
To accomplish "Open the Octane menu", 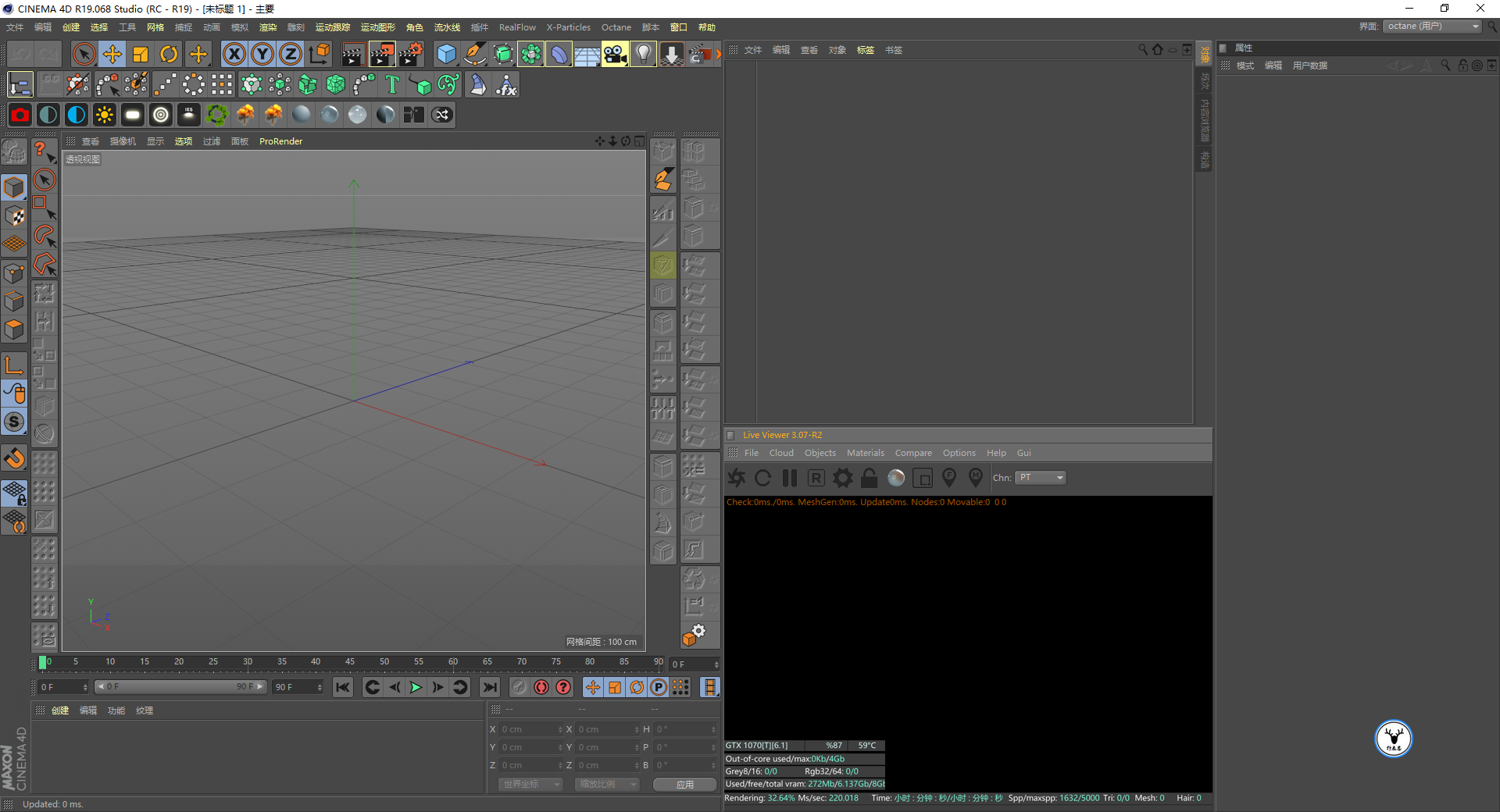I will coord(616,27).
